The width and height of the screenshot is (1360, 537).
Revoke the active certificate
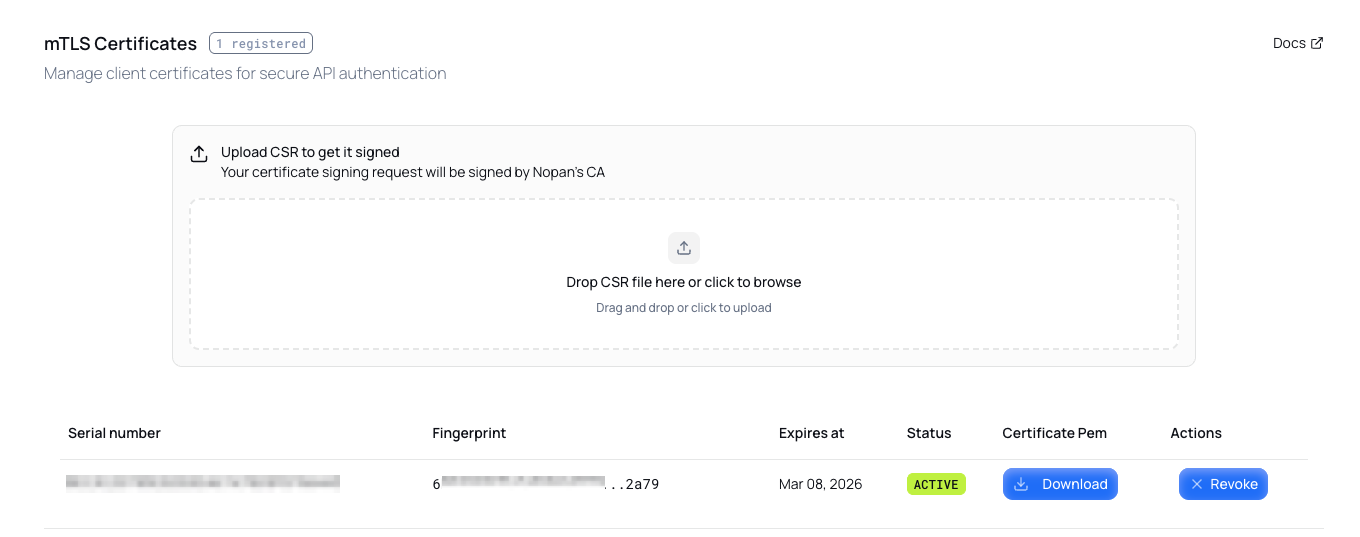(x=1223, y=484)
